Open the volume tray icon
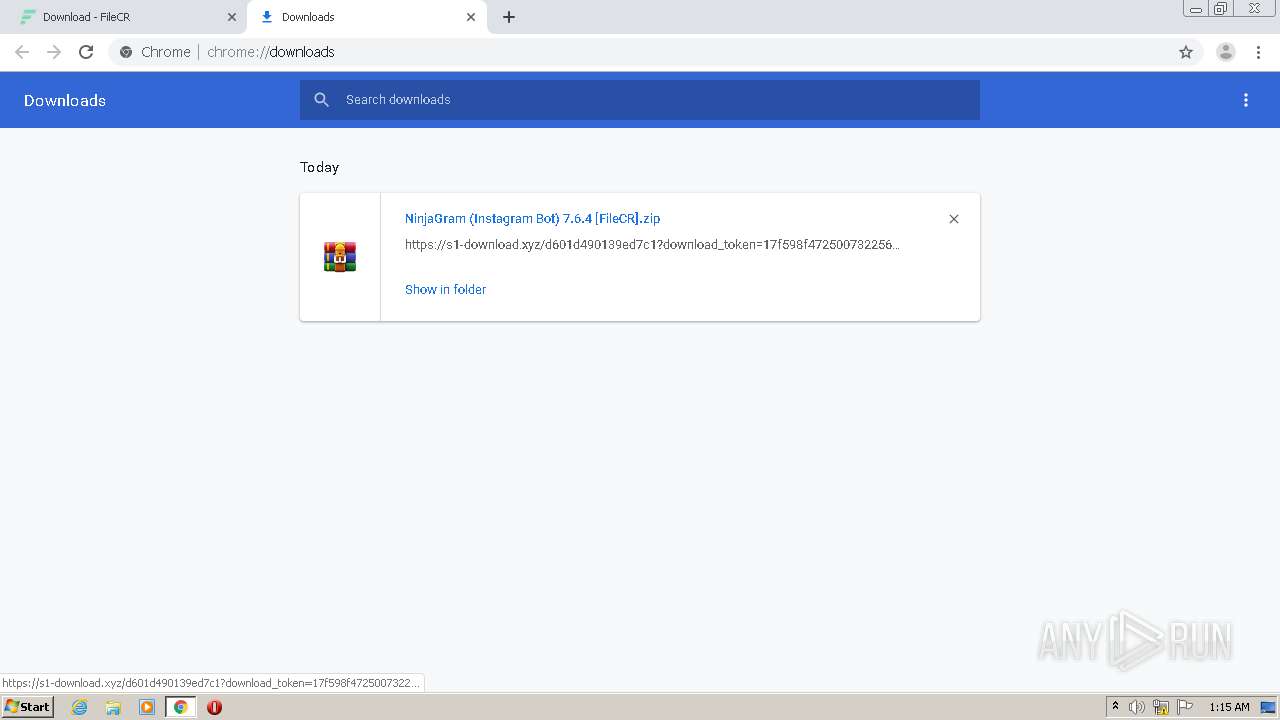1280x720 pixels. pyautogui.click(x=1137, y=707)
